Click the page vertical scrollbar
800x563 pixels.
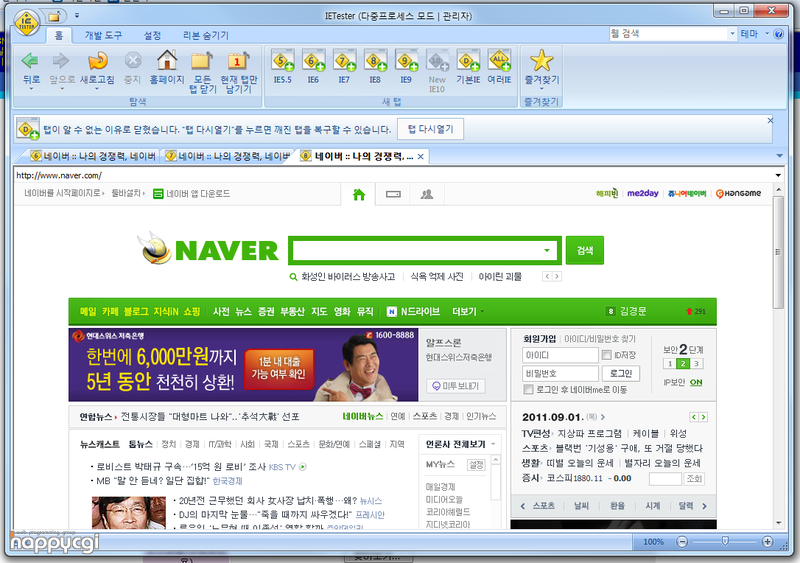click(x=778, y=253)
